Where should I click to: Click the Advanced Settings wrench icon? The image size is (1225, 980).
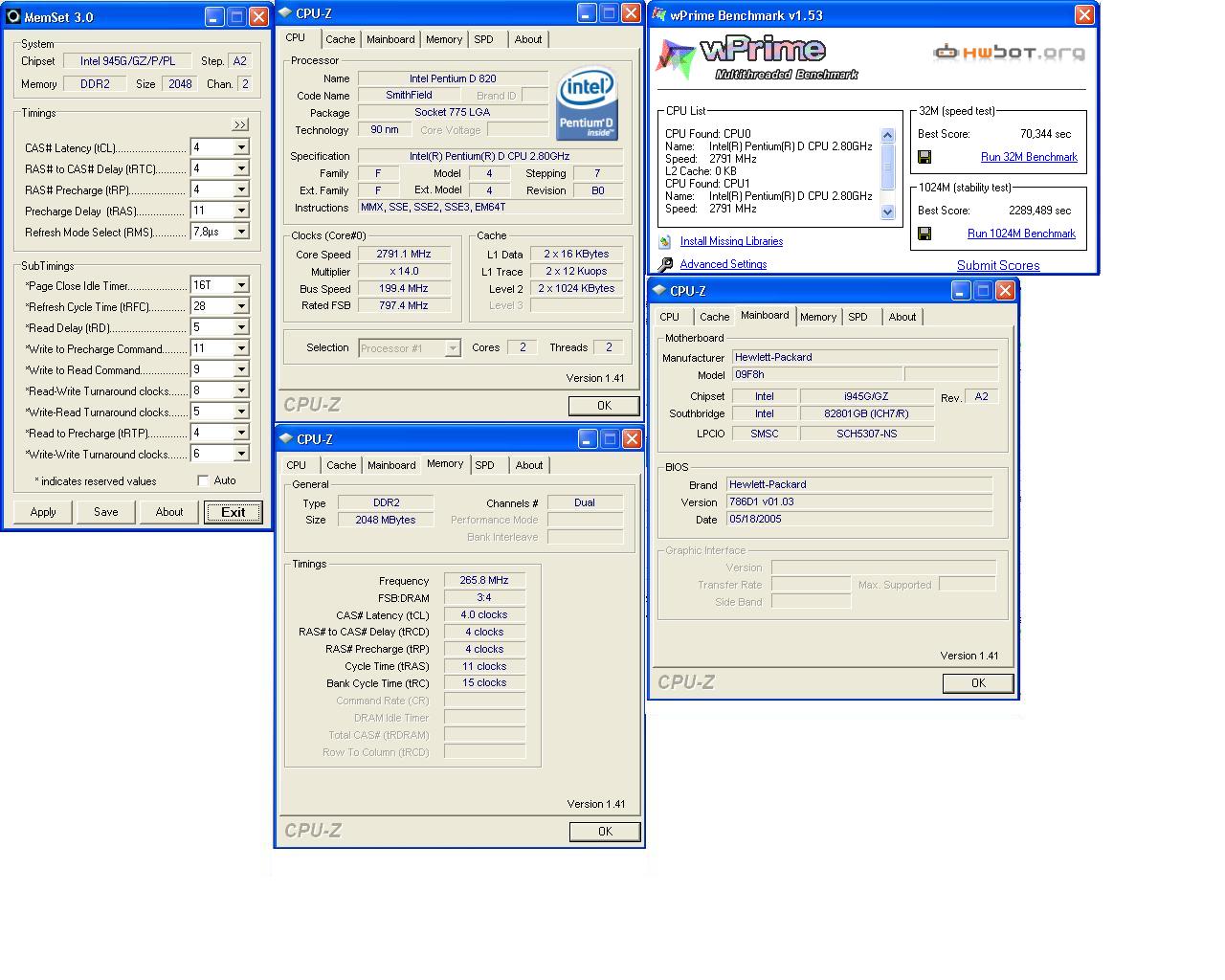click(665, 264)
